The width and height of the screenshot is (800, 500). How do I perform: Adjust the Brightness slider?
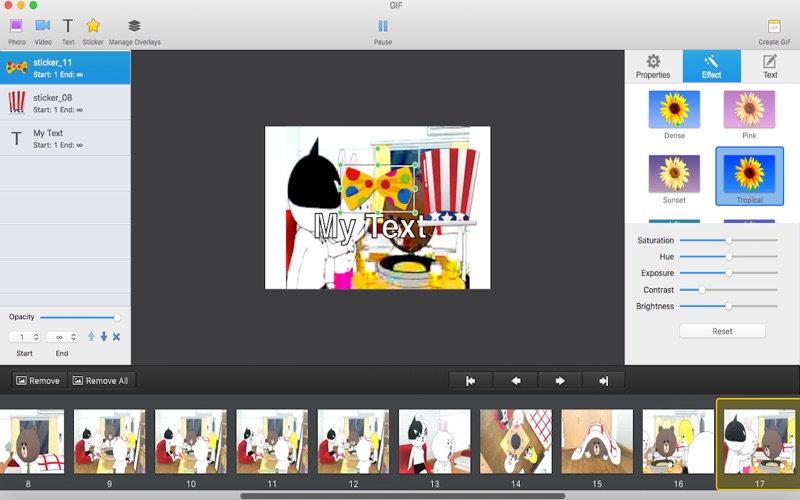[729, 306]
